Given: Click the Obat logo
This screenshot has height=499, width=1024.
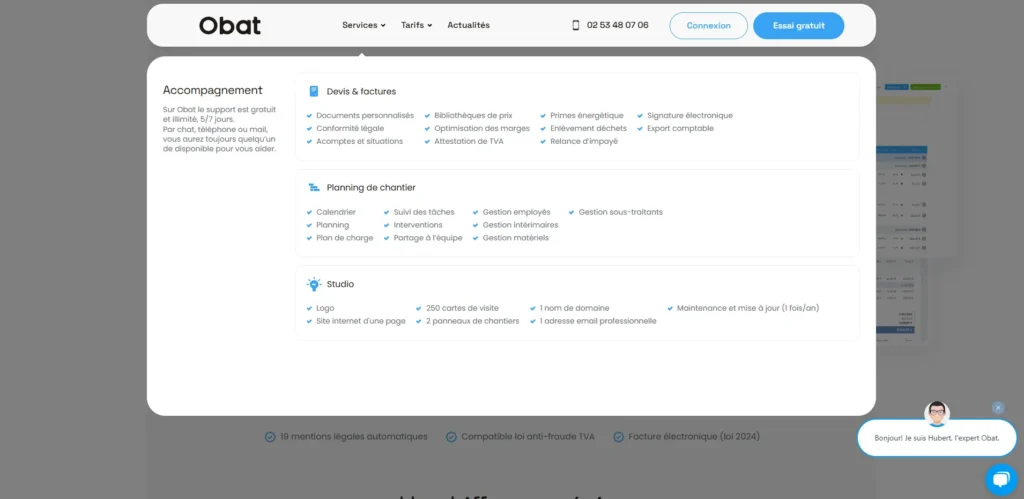Looking at the screenshot, I should tap(230, 25).
